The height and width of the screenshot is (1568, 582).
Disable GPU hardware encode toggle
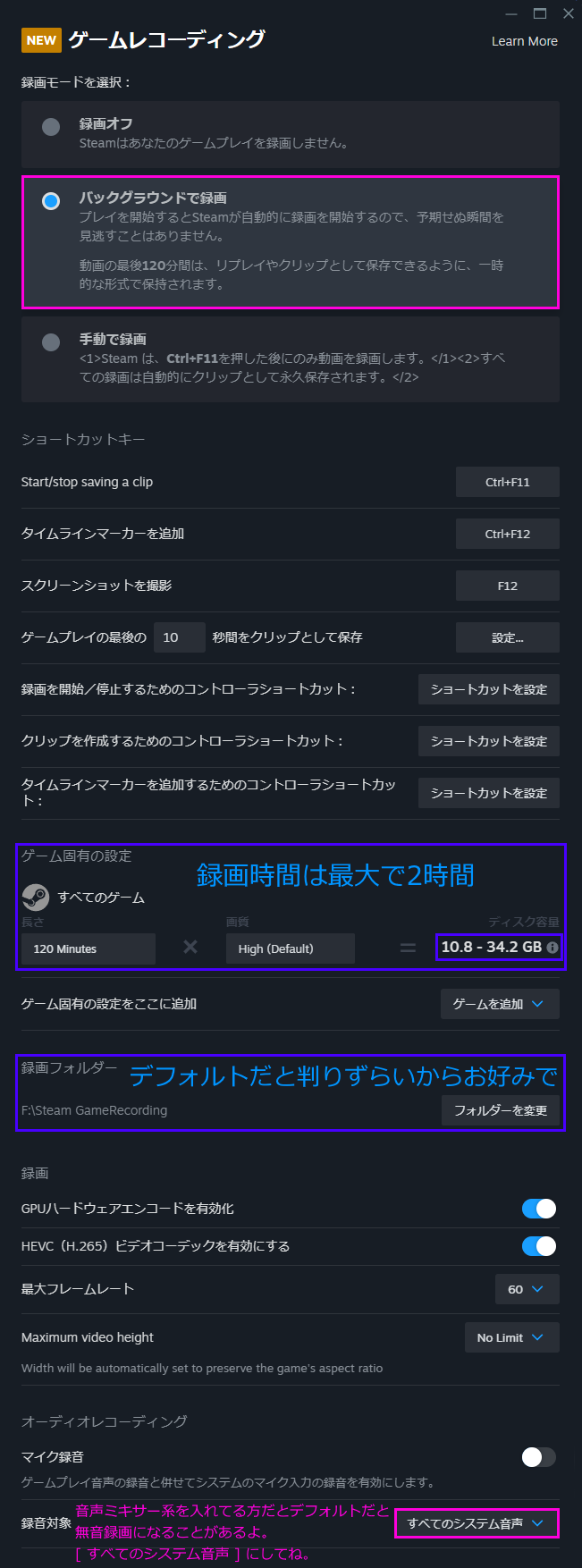pyautogui.click(x=538, y=1209)
